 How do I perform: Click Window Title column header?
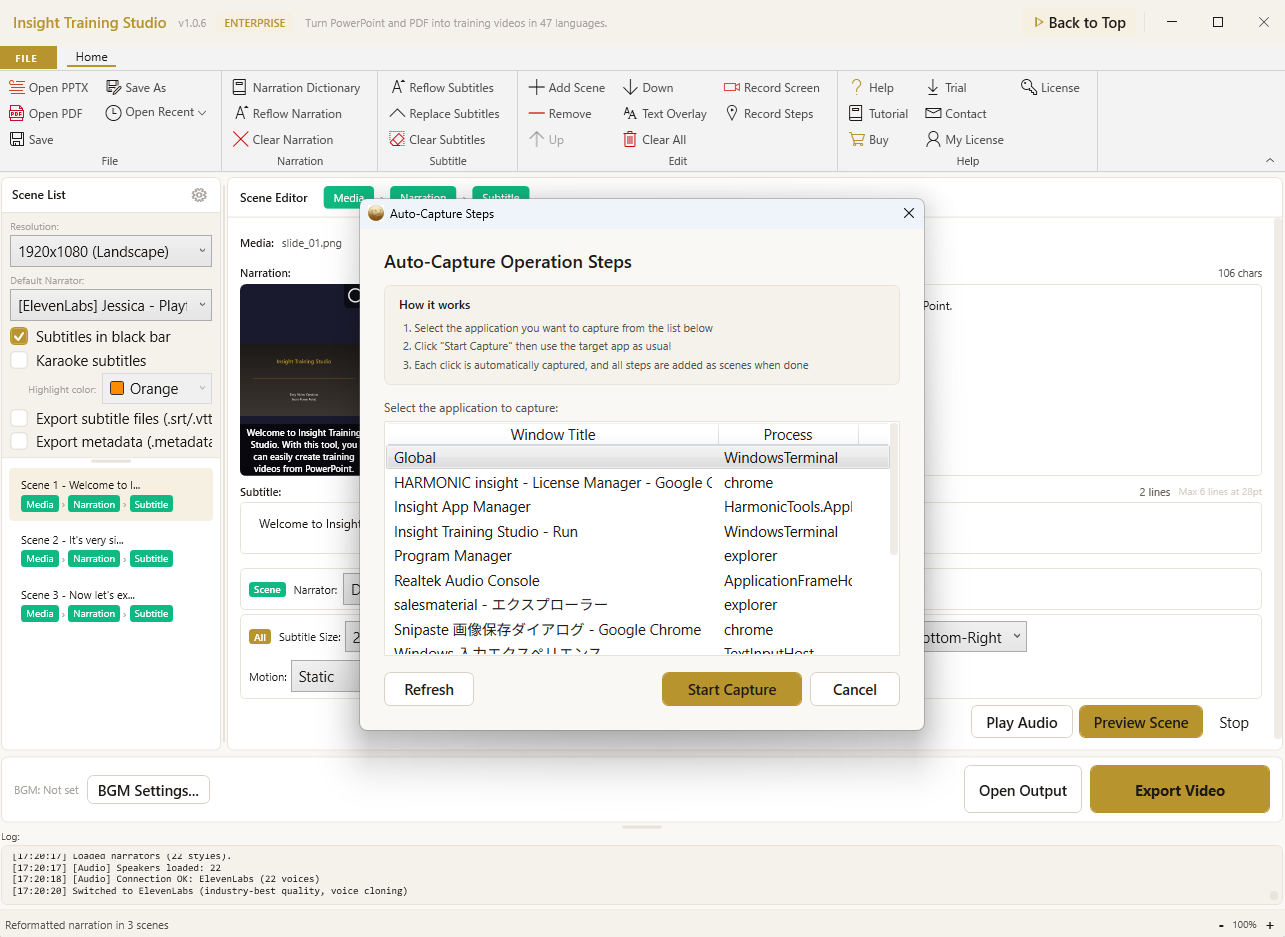[552, 434]
